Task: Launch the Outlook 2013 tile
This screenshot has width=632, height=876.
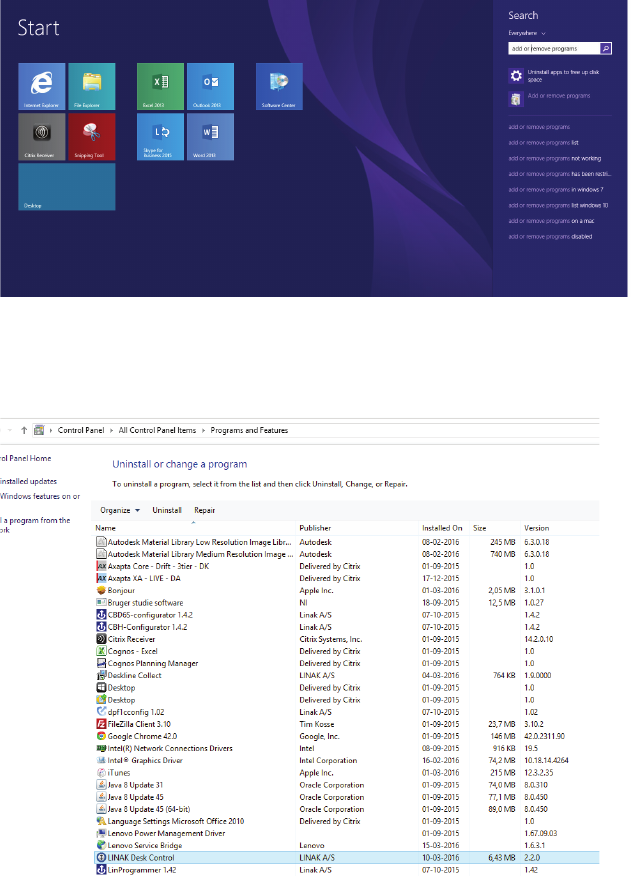Action: coord(210,87)
